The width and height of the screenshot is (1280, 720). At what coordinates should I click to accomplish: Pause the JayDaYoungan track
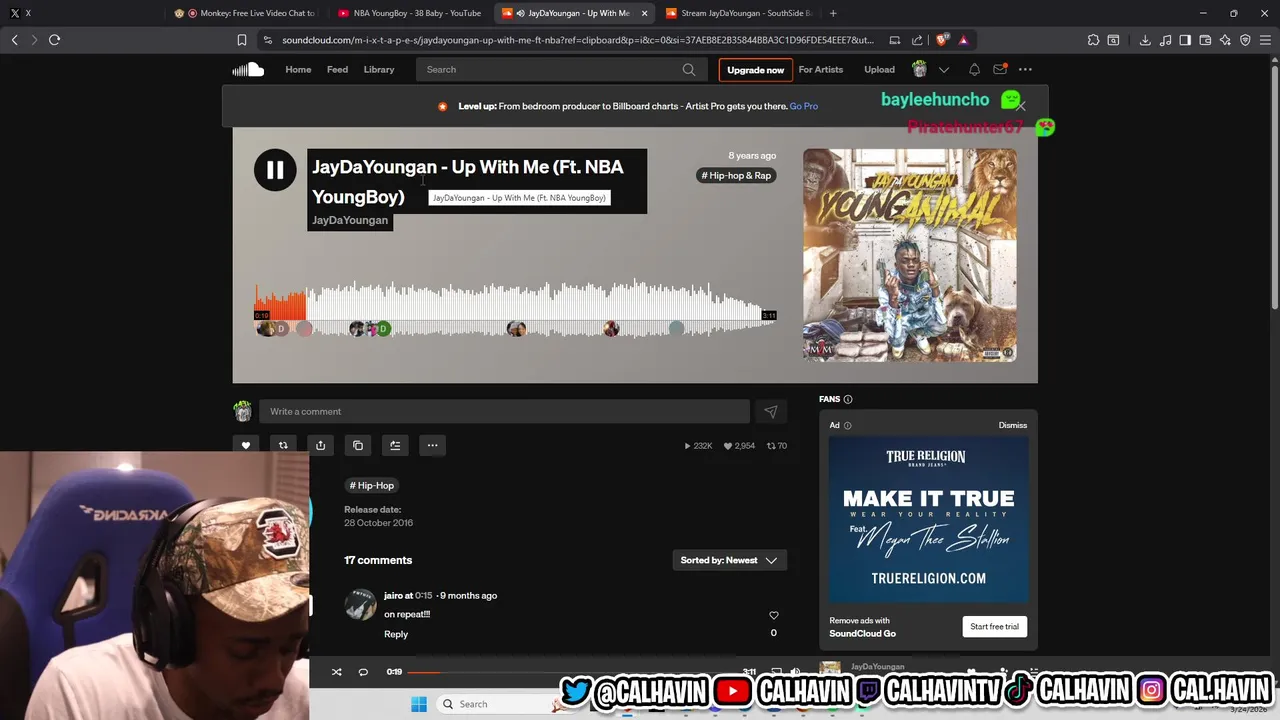pyautogui.click(x=275, y=170)
